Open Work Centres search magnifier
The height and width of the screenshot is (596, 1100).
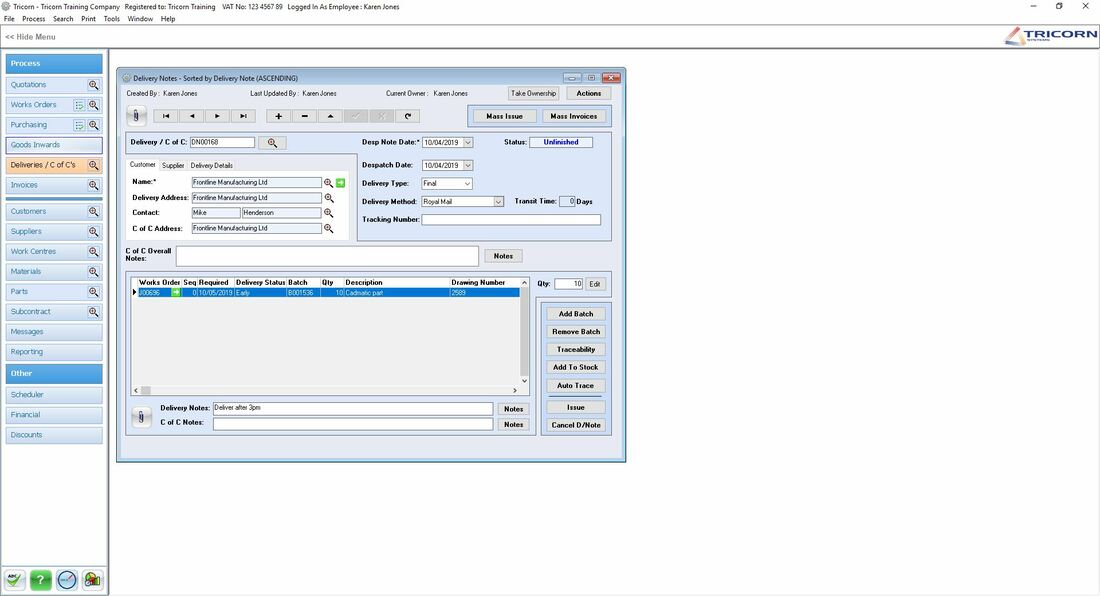tap(93, 252)
